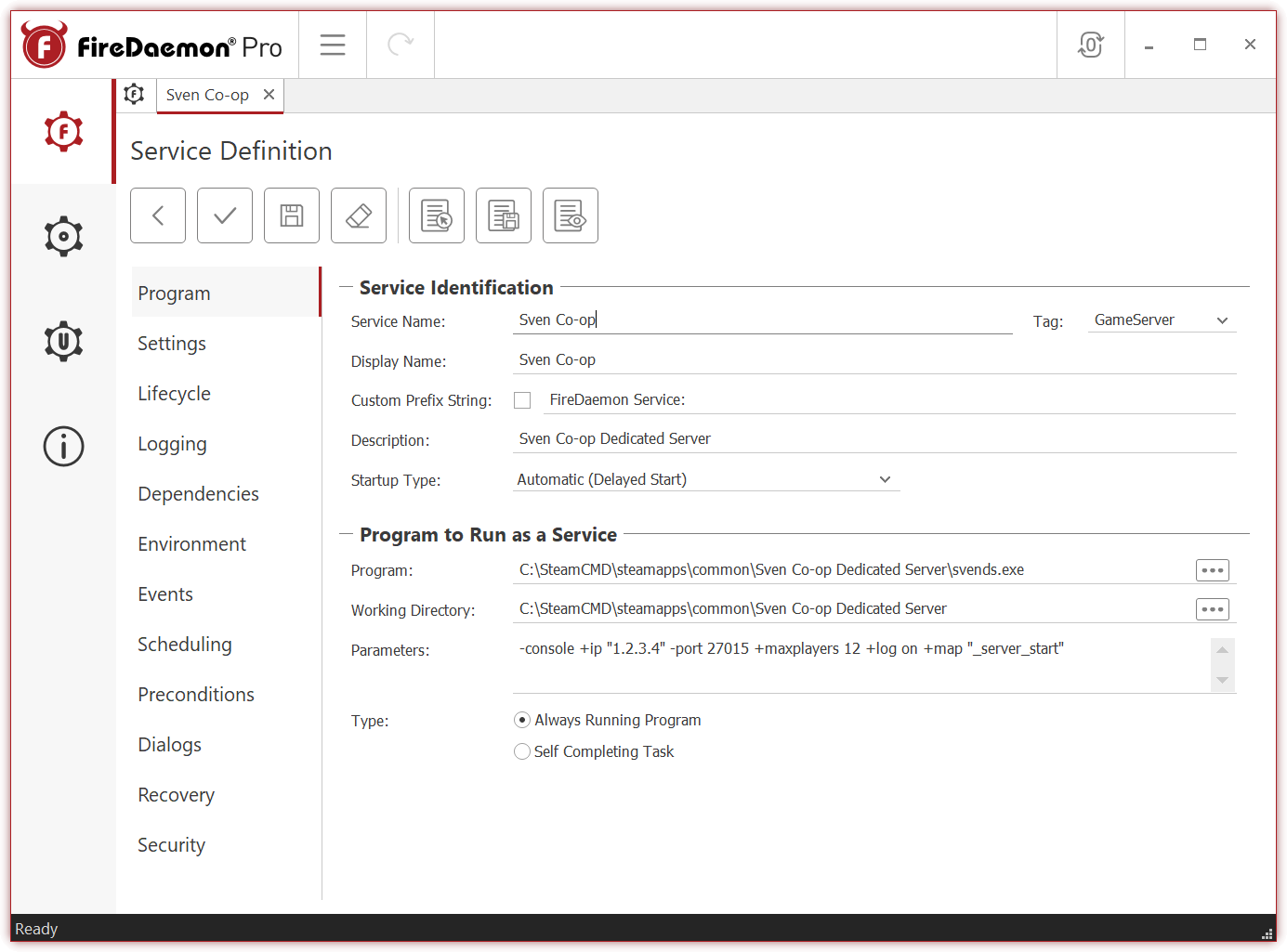Click the floppy disk toolbar button

coord(292,215)
